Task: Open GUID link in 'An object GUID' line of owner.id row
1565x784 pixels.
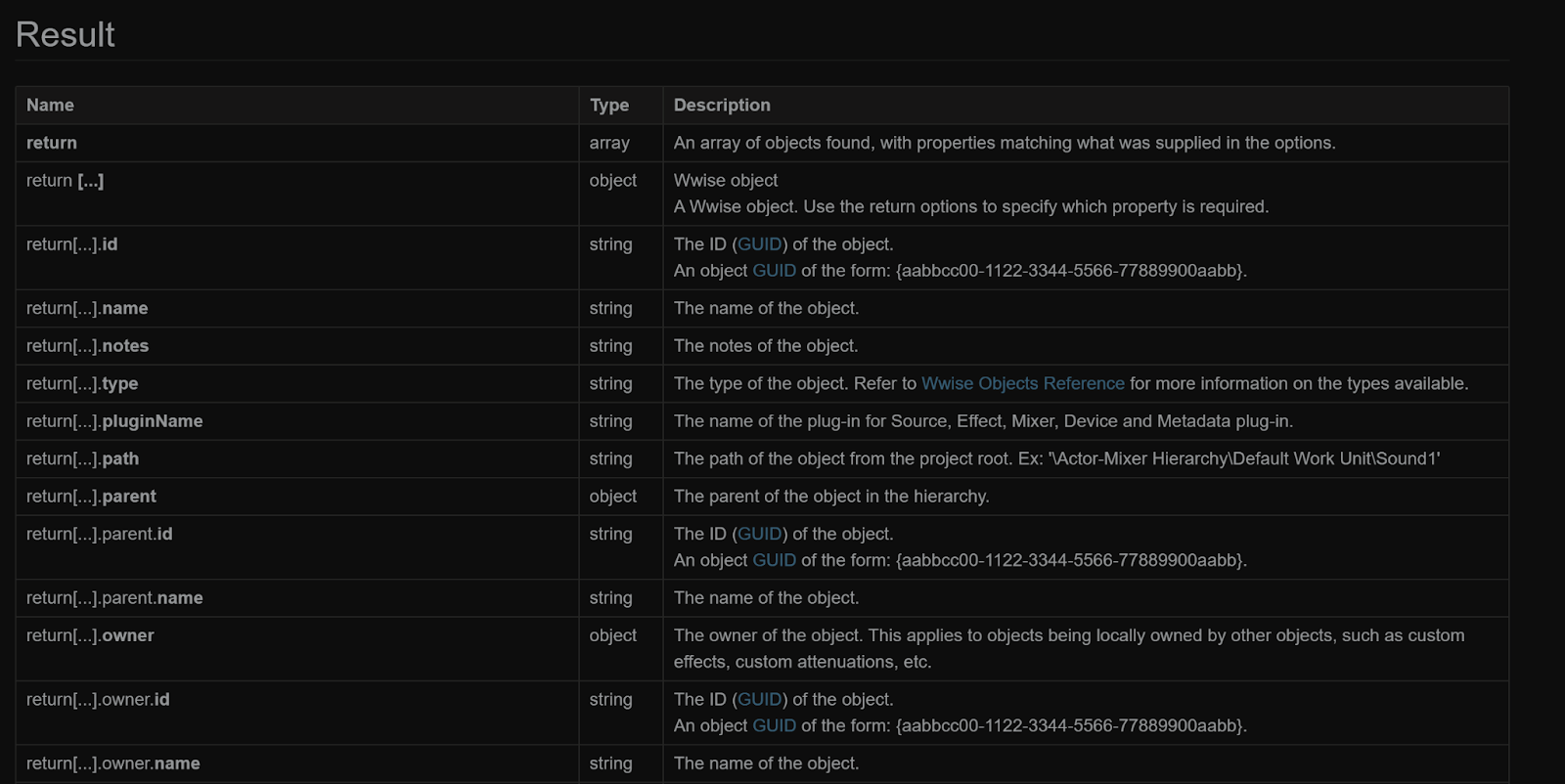Action: coord(774,725)
